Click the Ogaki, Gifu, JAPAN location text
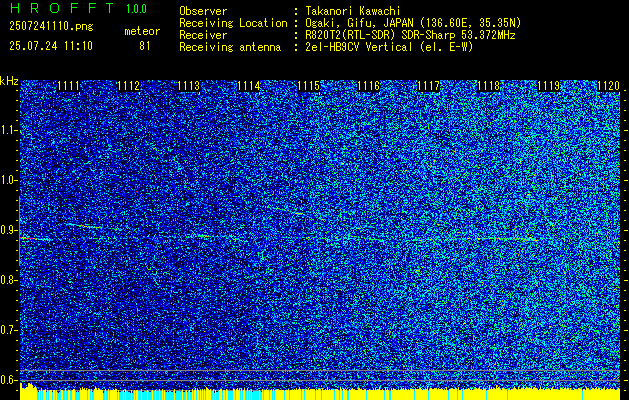 [x=413, y=23]
